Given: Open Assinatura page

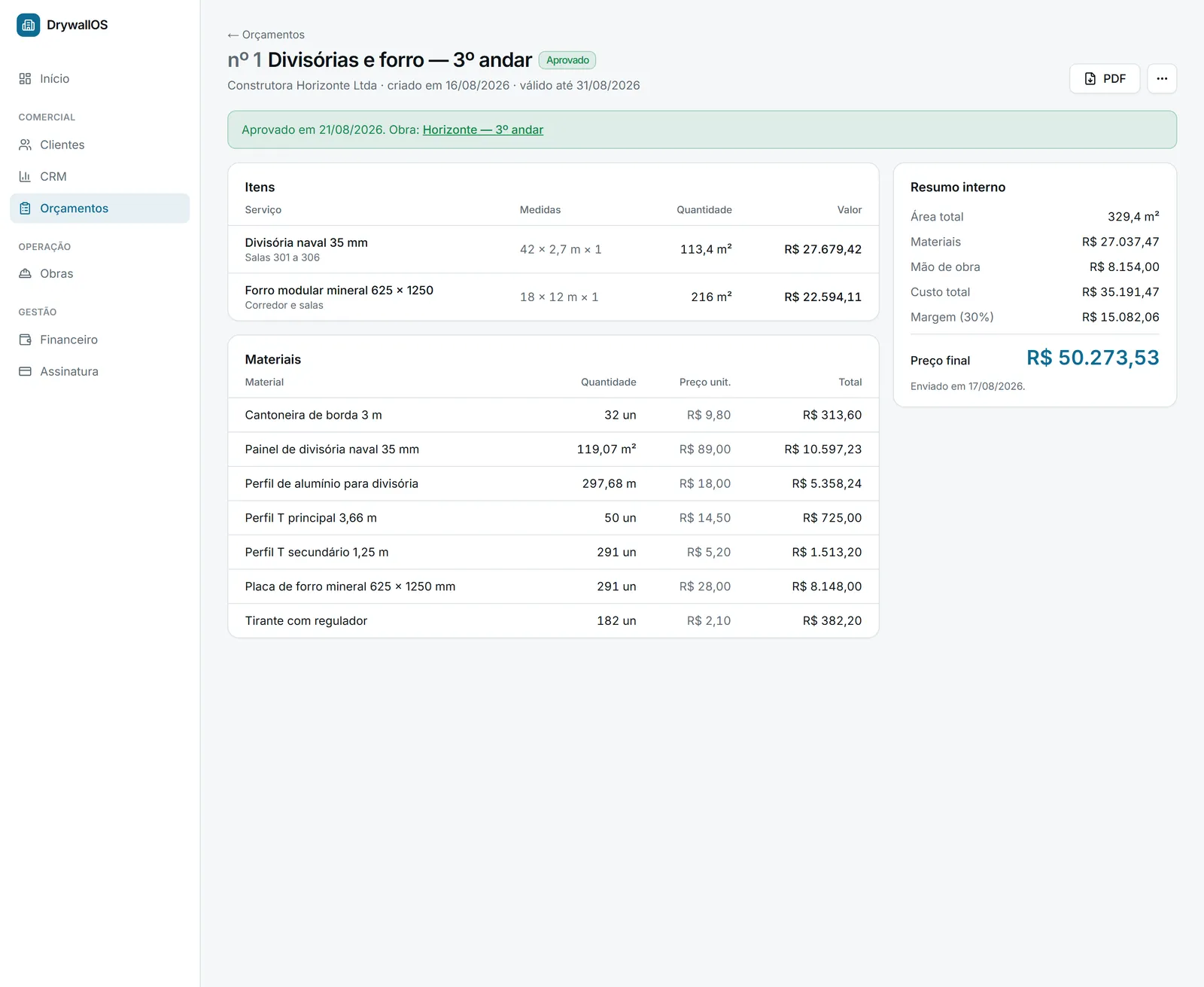Looking at the screenshot, I should coord(99,371).
